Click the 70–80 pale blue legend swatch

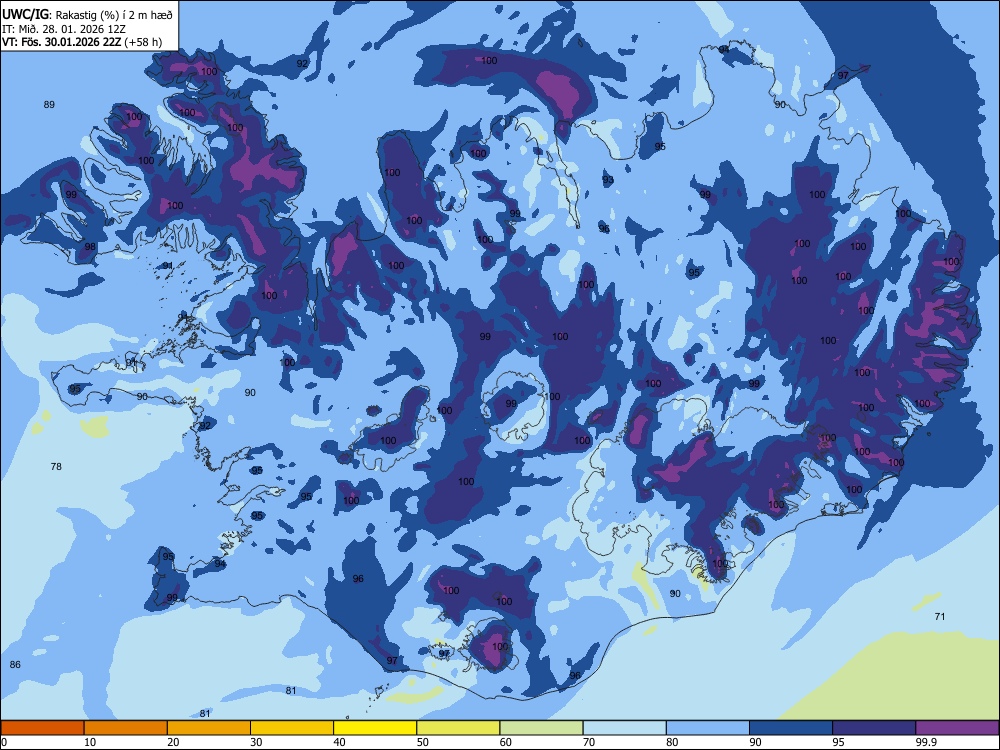624,728
